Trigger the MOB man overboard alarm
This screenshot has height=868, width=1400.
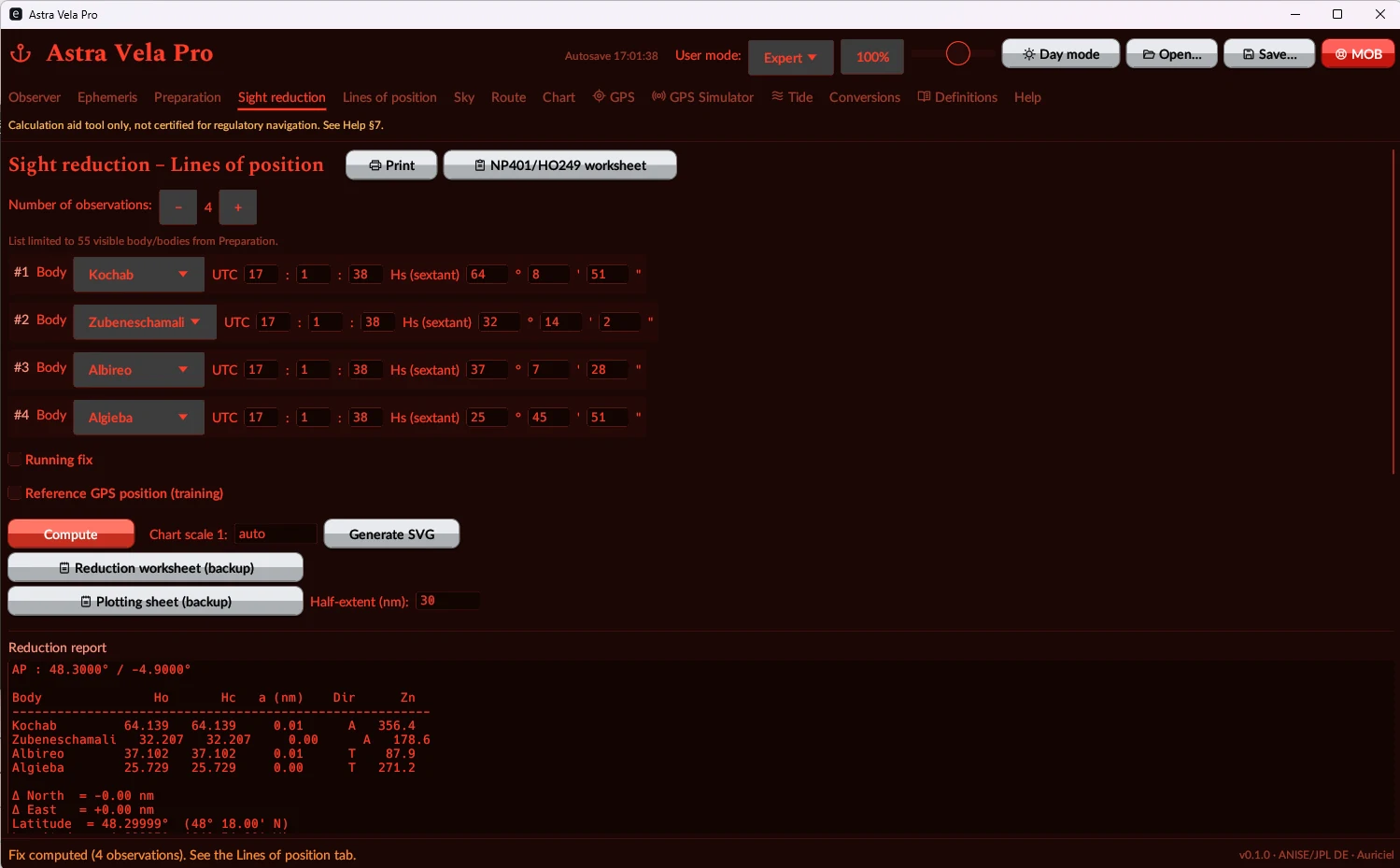pos(1358,54)
